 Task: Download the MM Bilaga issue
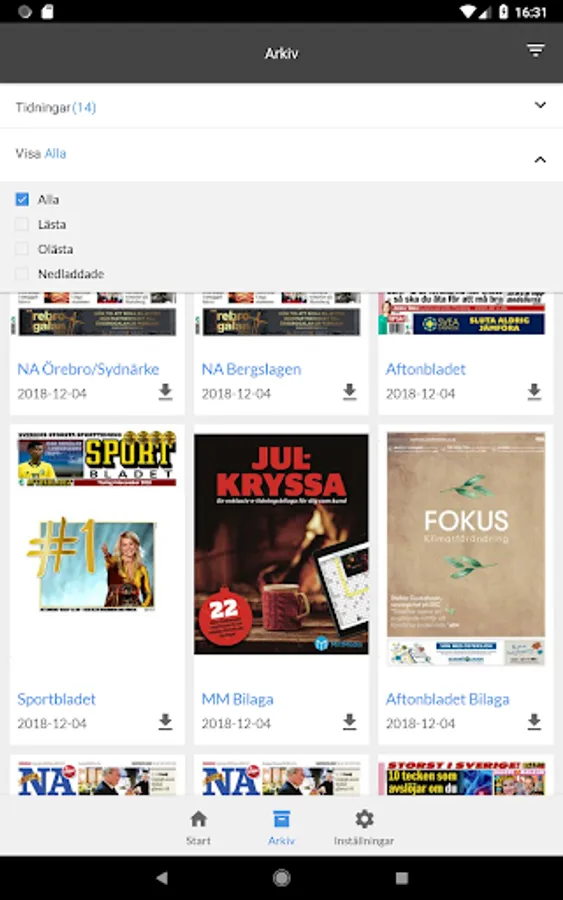pyautogui.click(x=350, y=721)
